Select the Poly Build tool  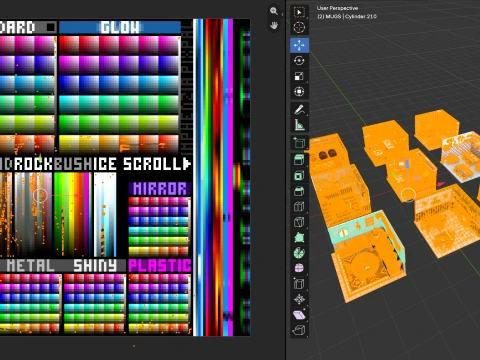(299, 237)
